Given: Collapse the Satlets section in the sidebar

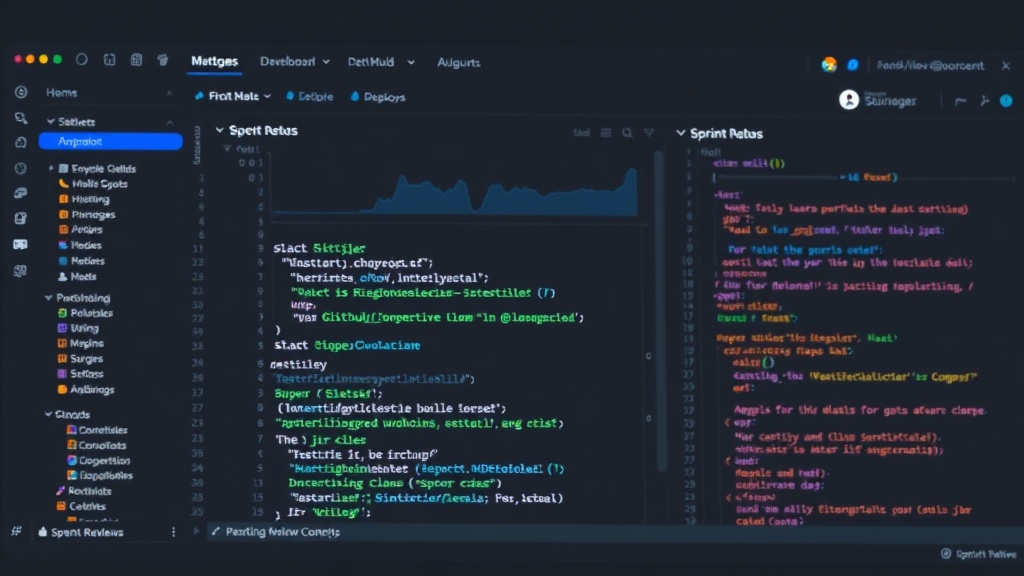Looking at the screenshot, I should click(x=50, y=121).
